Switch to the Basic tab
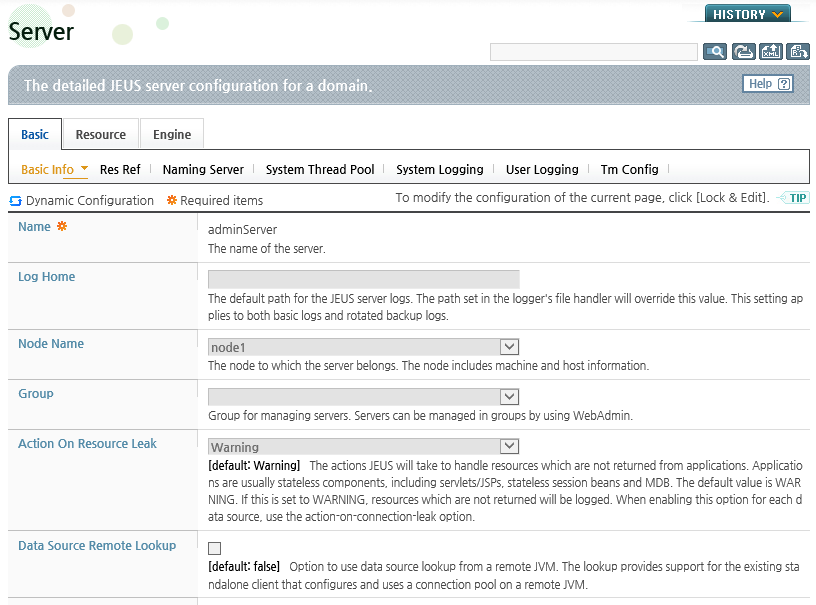The image size is (816, 605). tap(35, 134)
